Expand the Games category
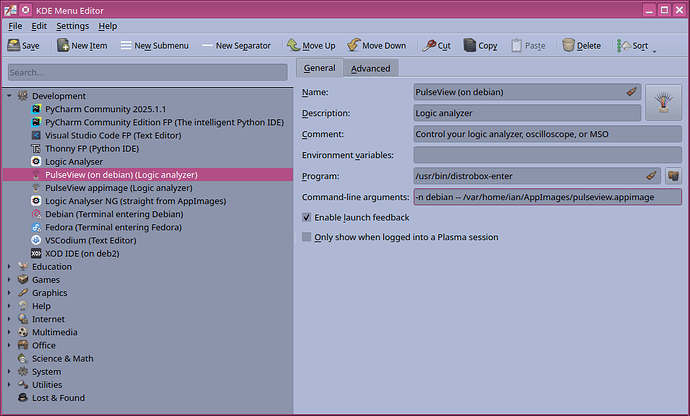The width and height of the screenshot is (690, 416). pos(9,280)
